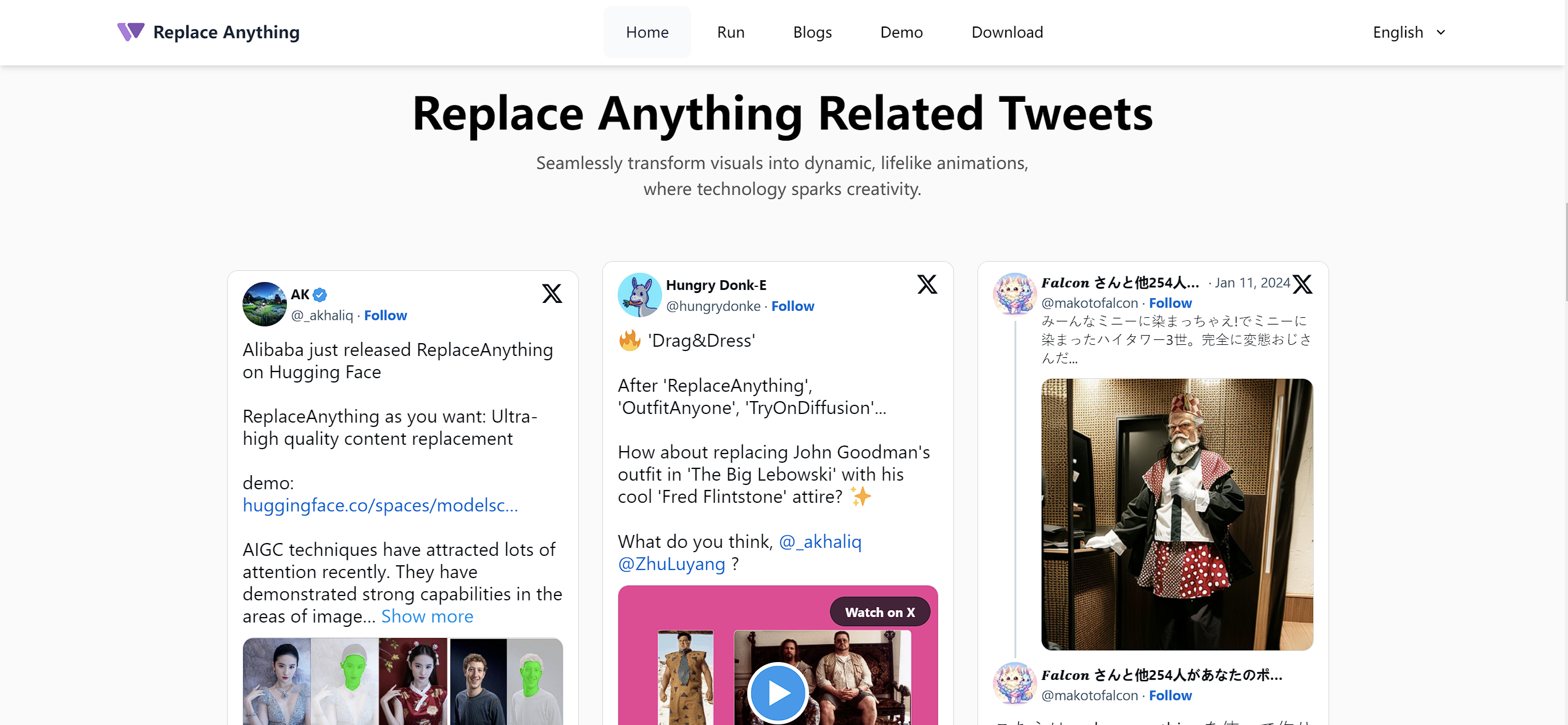Open the huggingface.co spaces link

click(380, 505)
